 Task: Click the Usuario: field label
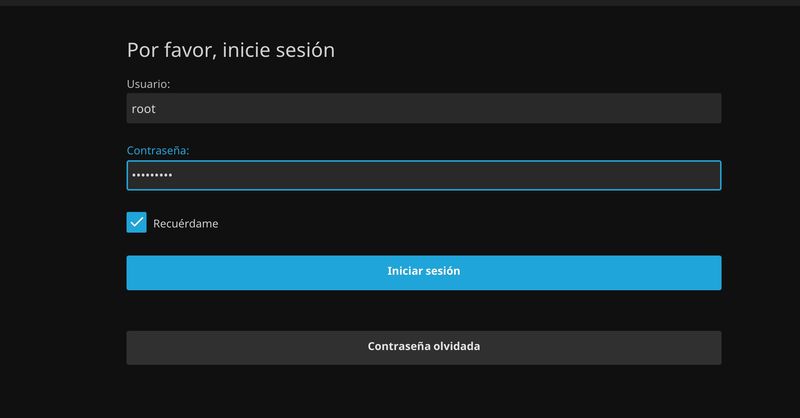148,83
